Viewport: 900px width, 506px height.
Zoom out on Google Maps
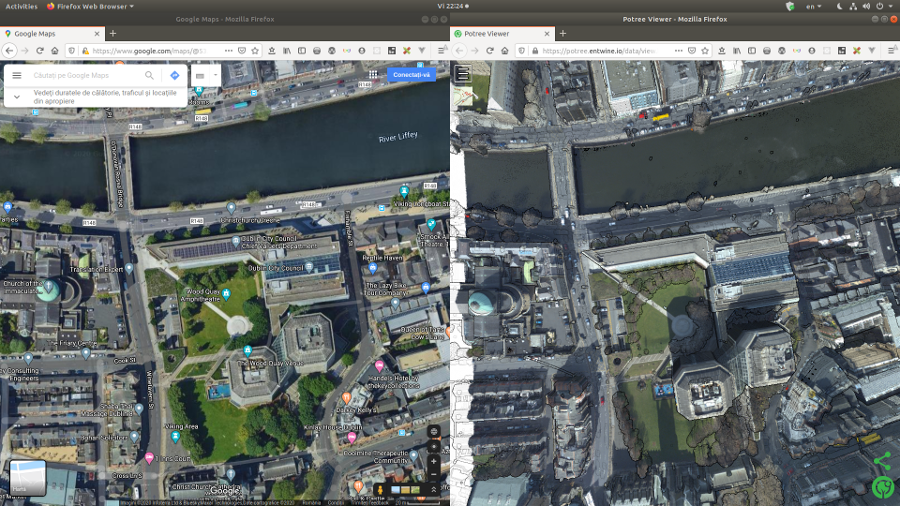[x=433, y=474]
